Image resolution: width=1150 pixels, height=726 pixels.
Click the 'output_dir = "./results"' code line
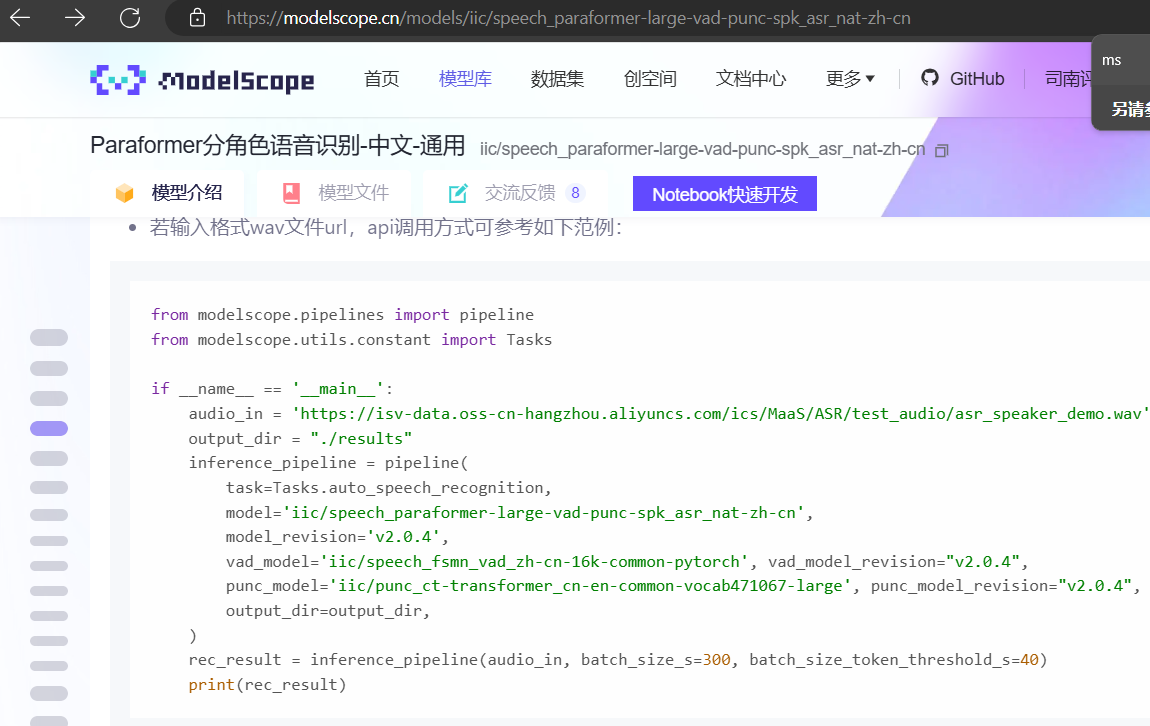coord(301,439)
